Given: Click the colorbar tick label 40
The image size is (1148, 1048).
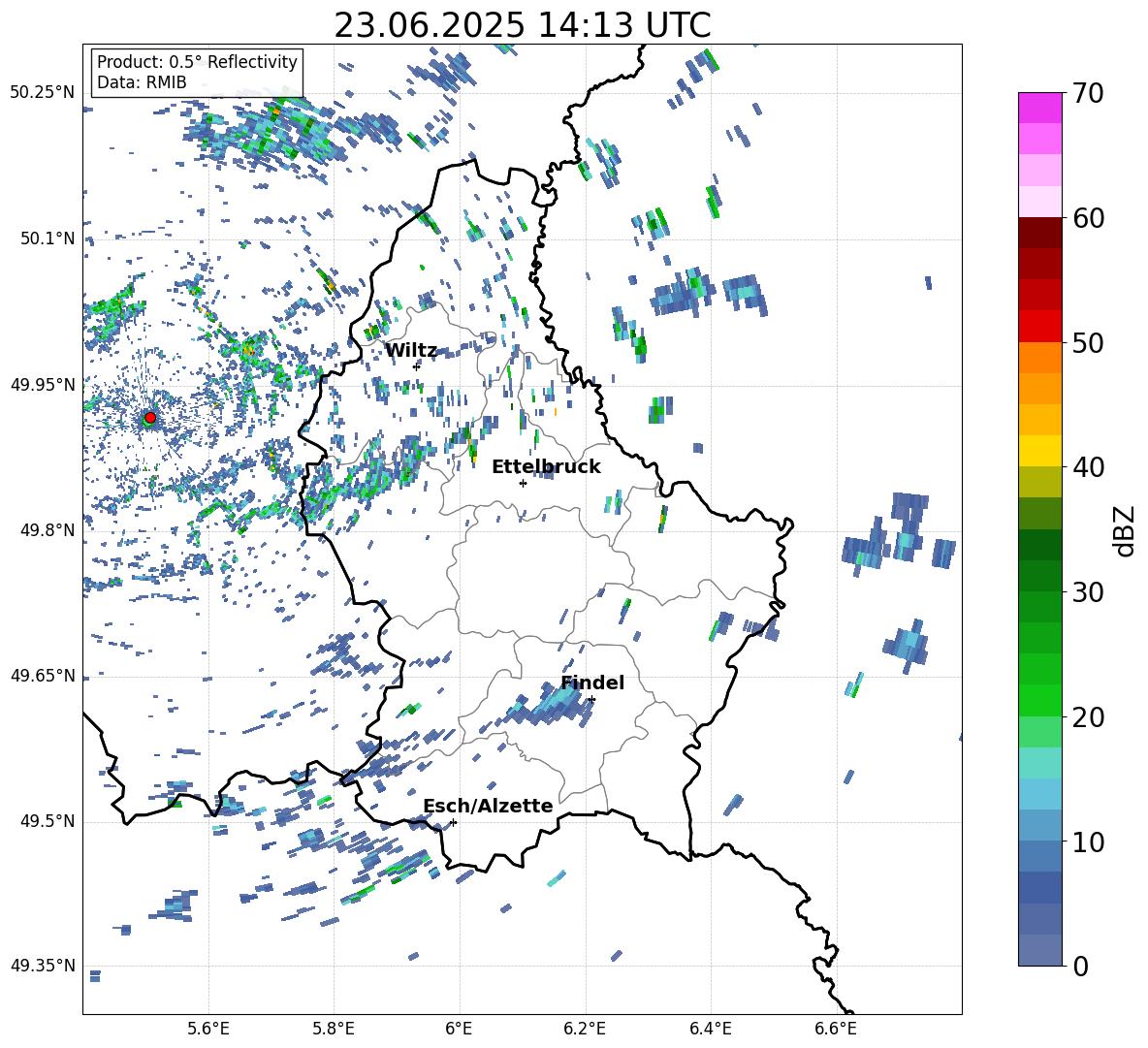Looking at the screenshot, I should [1088, 467].
